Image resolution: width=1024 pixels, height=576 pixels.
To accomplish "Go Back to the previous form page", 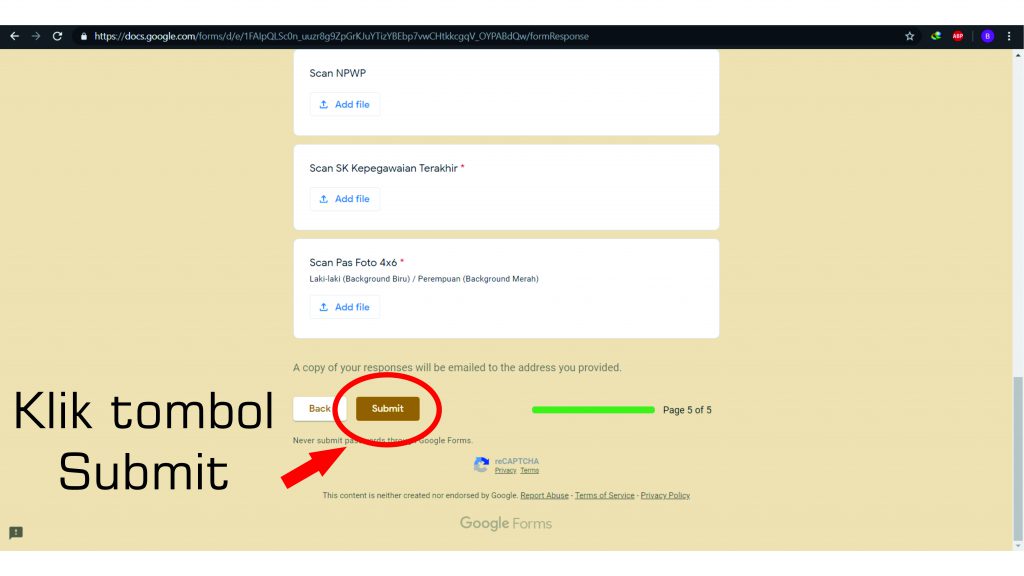I will click(318, 408).
